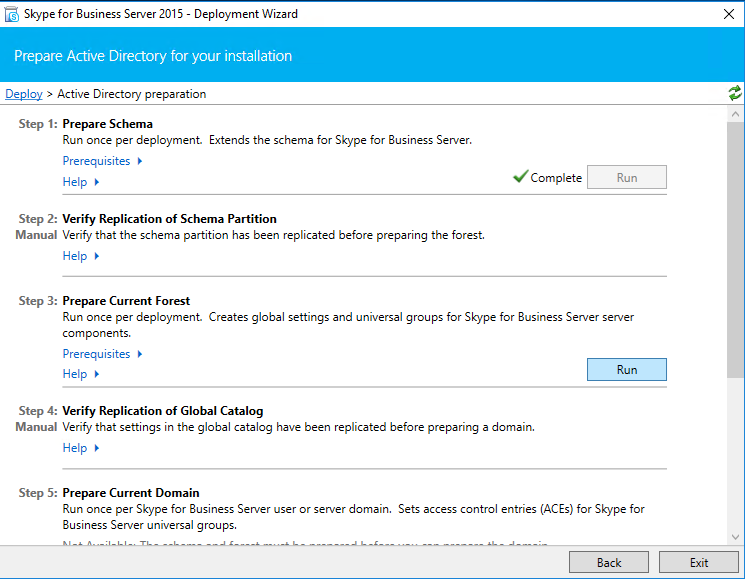745x579 pixels.
Task: Click the Skype for Business app icon in title bar
Action: pyautogui.click(x=11, y=14)
